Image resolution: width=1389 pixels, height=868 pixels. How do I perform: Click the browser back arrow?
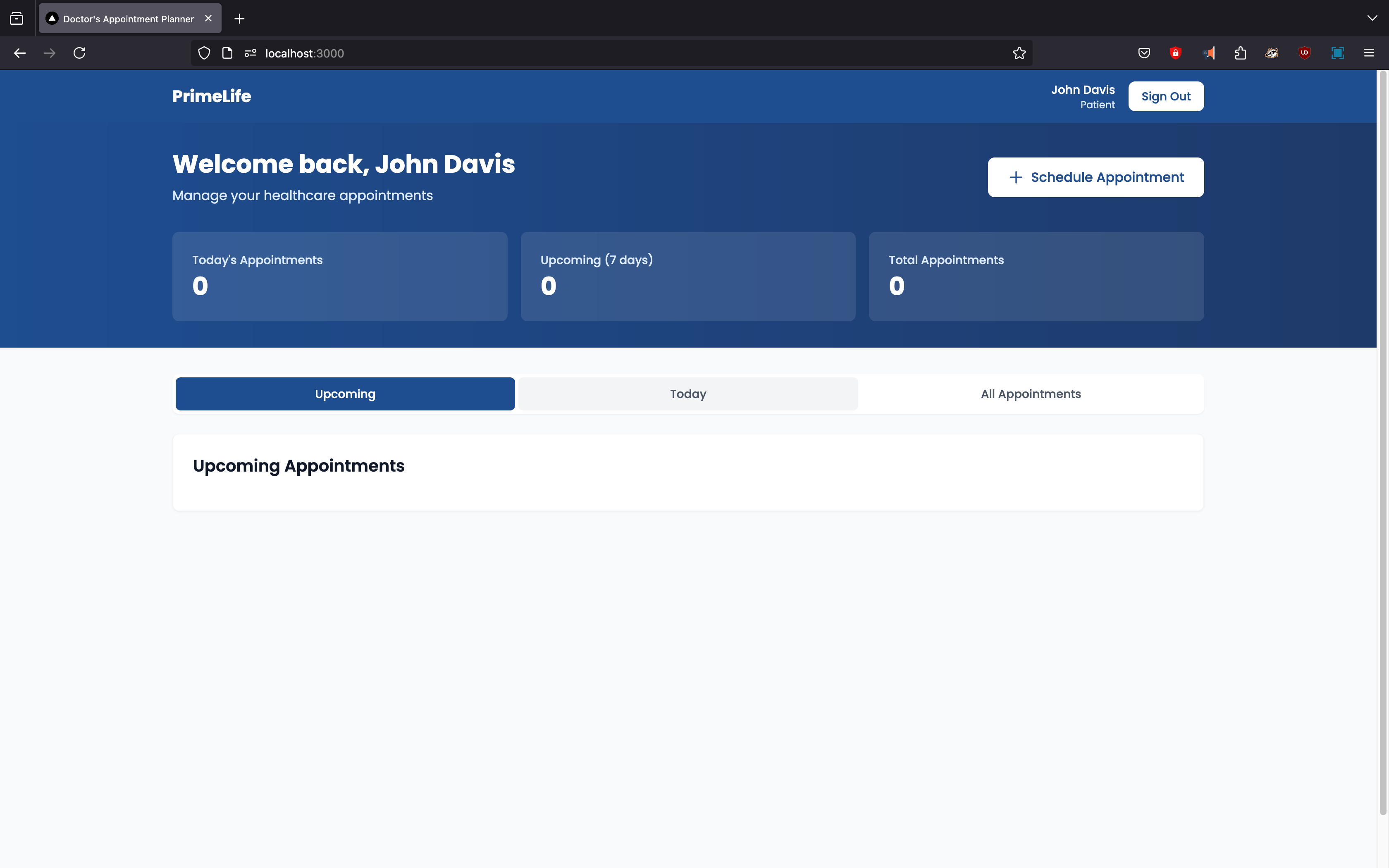[20, 53]
